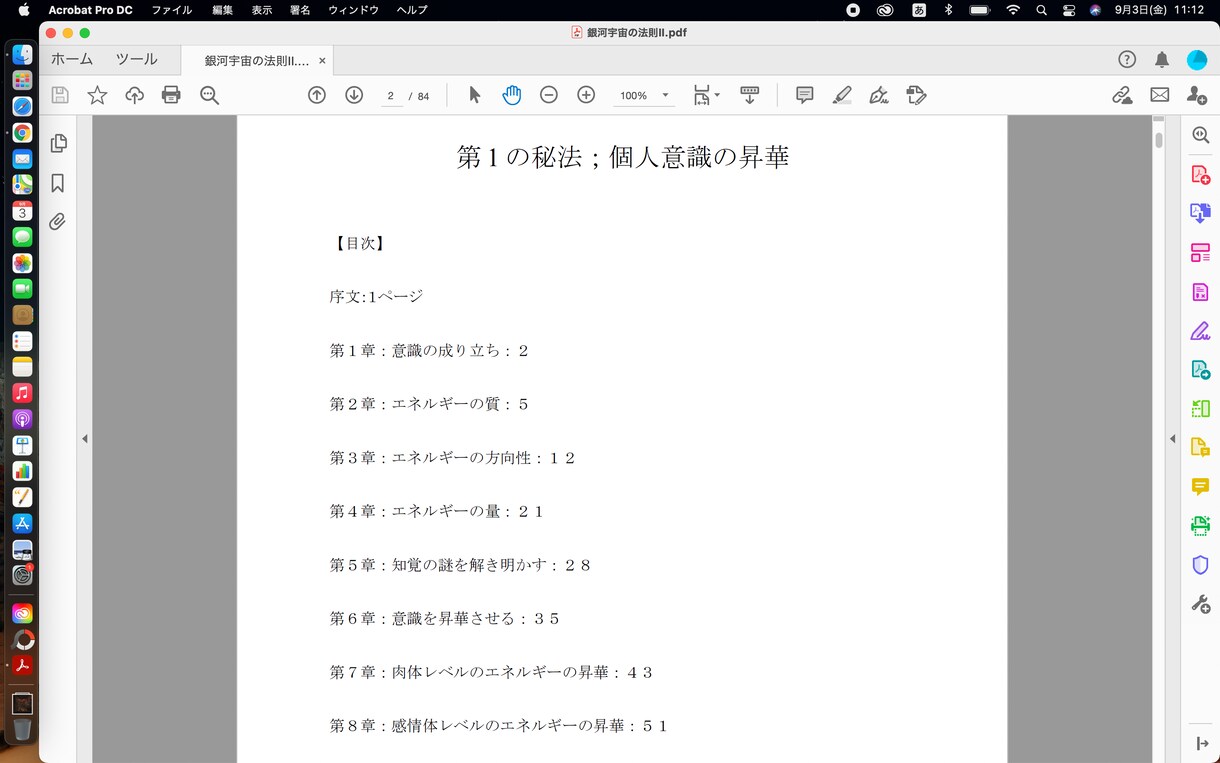Add a sticky note comment
This screenshot has width=1220, height=763.
tap(804, 95)
